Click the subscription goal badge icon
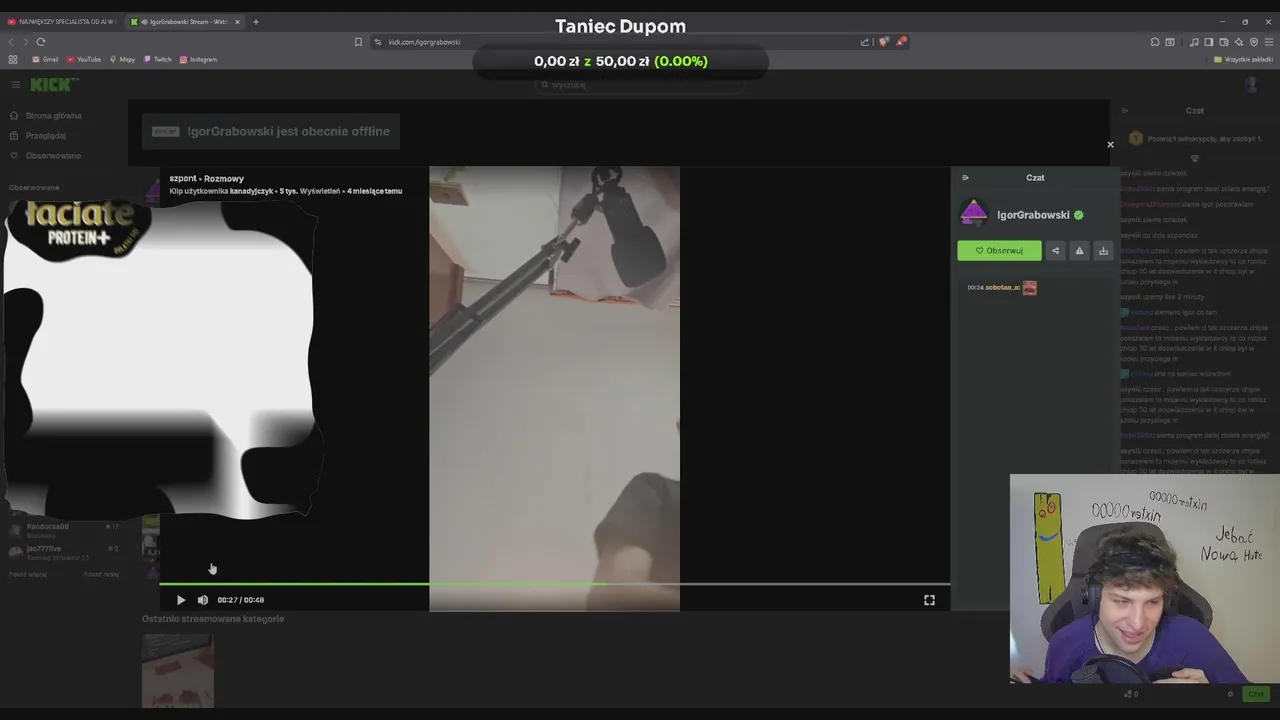 click(x=1136, y=139)
